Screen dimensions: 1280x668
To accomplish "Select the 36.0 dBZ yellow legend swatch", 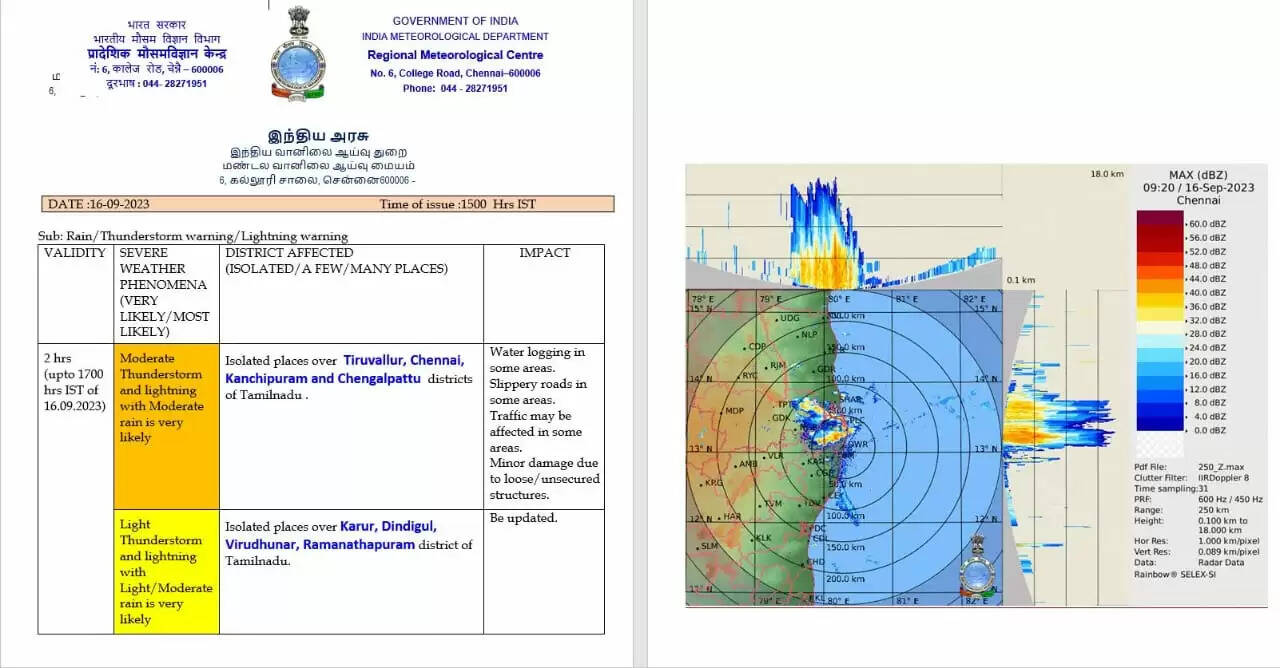I will [x=1158, y=304].
